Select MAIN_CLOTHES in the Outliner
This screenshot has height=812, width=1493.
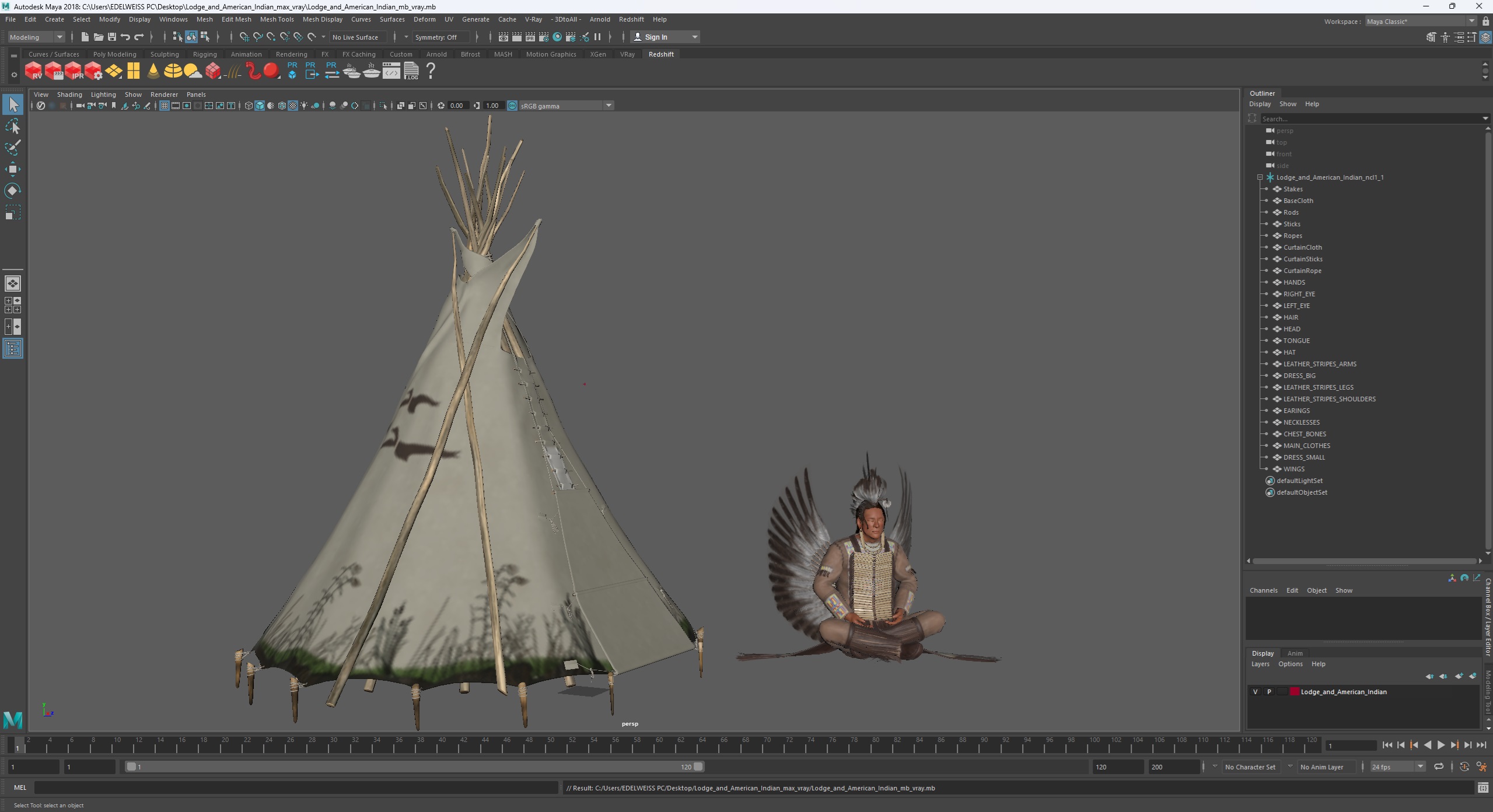[x=1306, y=446]
